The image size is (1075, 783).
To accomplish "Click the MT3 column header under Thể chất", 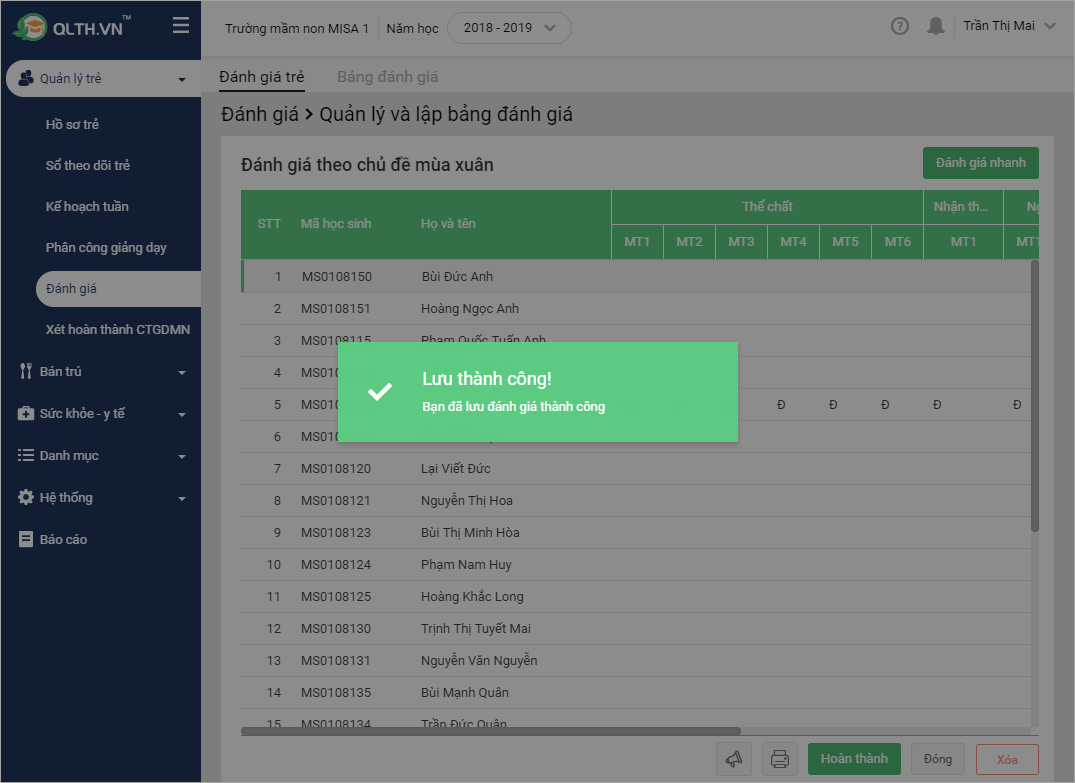I will (741, 241).
